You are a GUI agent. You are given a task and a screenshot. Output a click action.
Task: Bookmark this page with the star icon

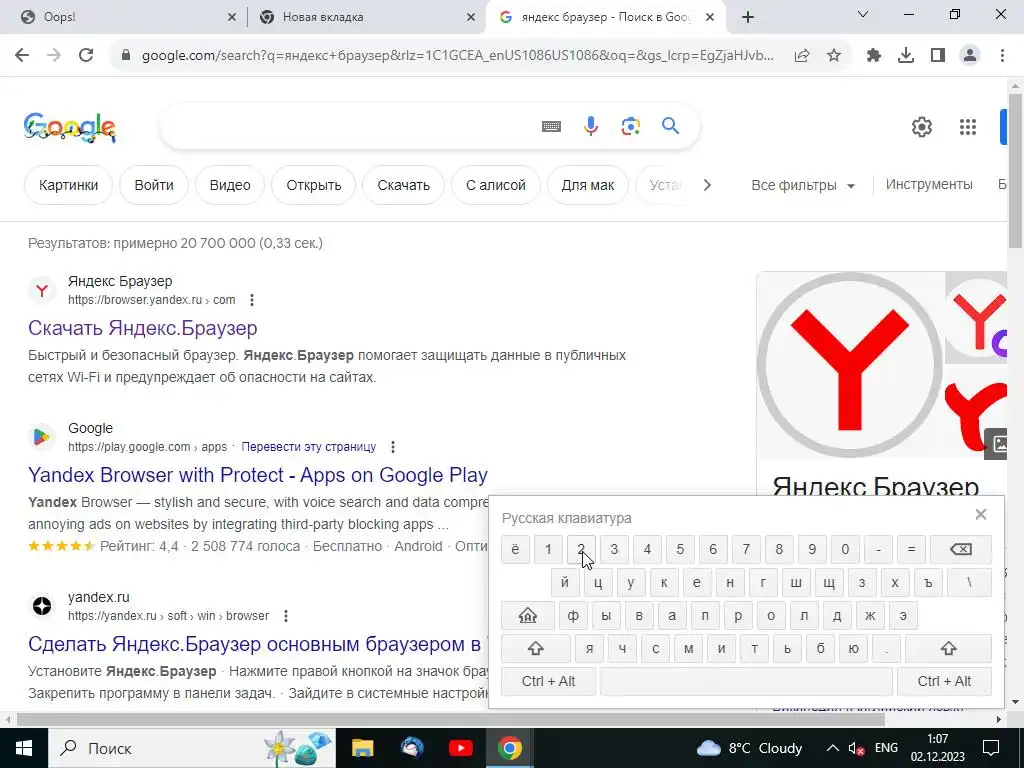834,56
